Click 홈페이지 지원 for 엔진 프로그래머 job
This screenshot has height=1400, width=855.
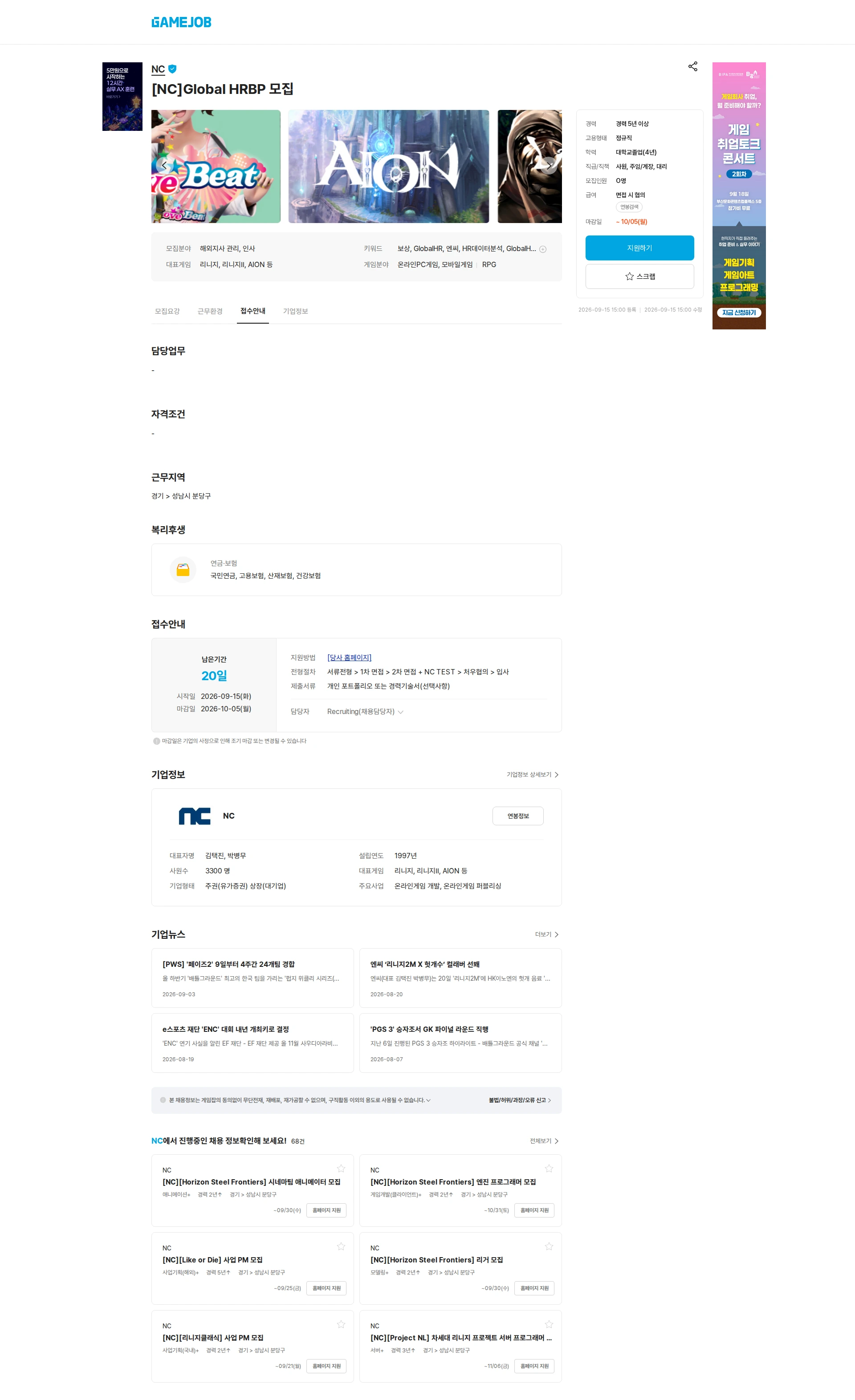[534, 1210]
